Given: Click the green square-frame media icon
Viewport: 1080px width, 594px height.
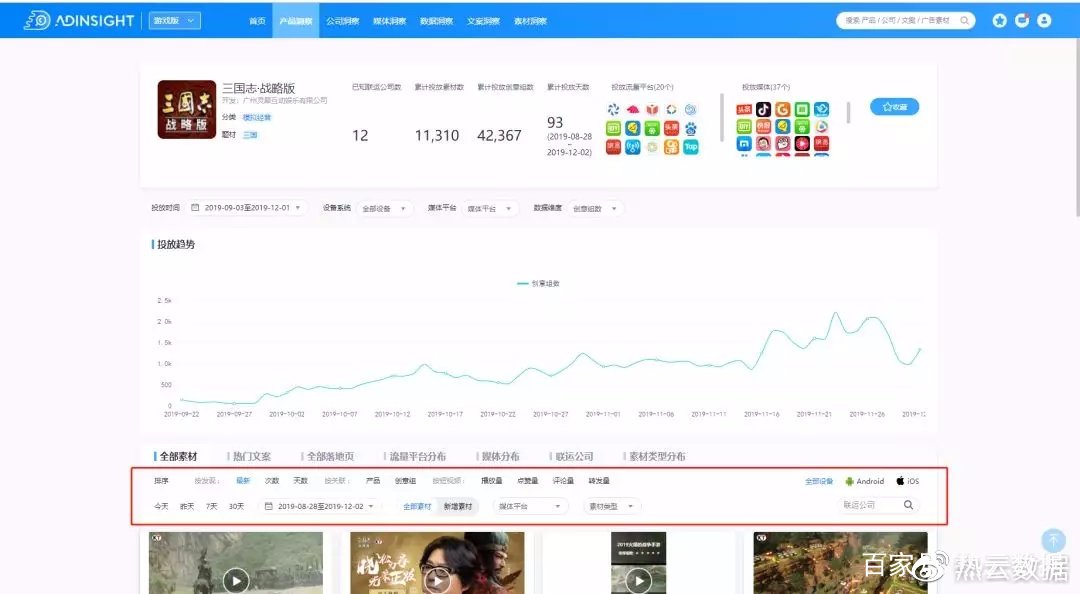Looking at the screenshot, I should pyautogui.click(x=802, y=110).
